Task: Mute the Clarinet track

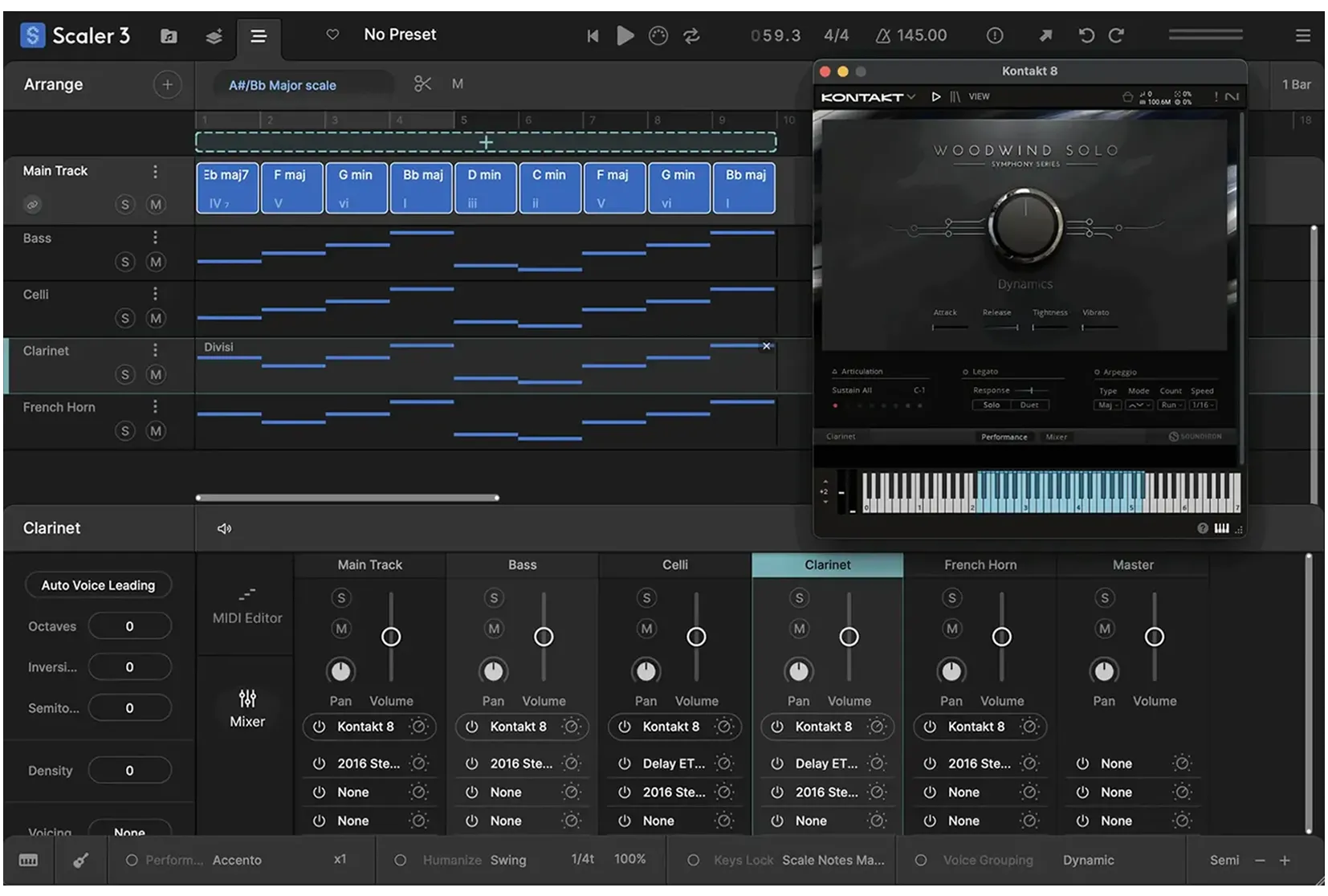Action: coord(156,374)
